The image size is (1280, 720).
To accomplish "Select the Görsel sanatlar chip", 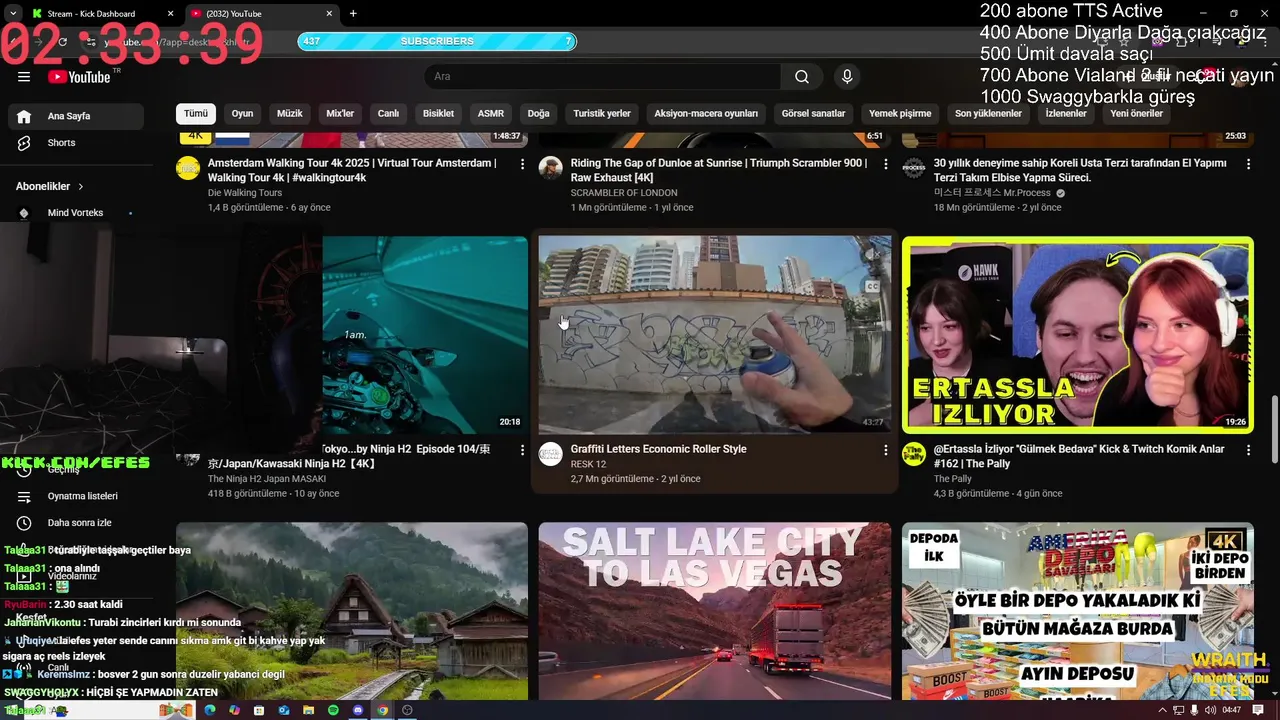I will pos(814,114).
